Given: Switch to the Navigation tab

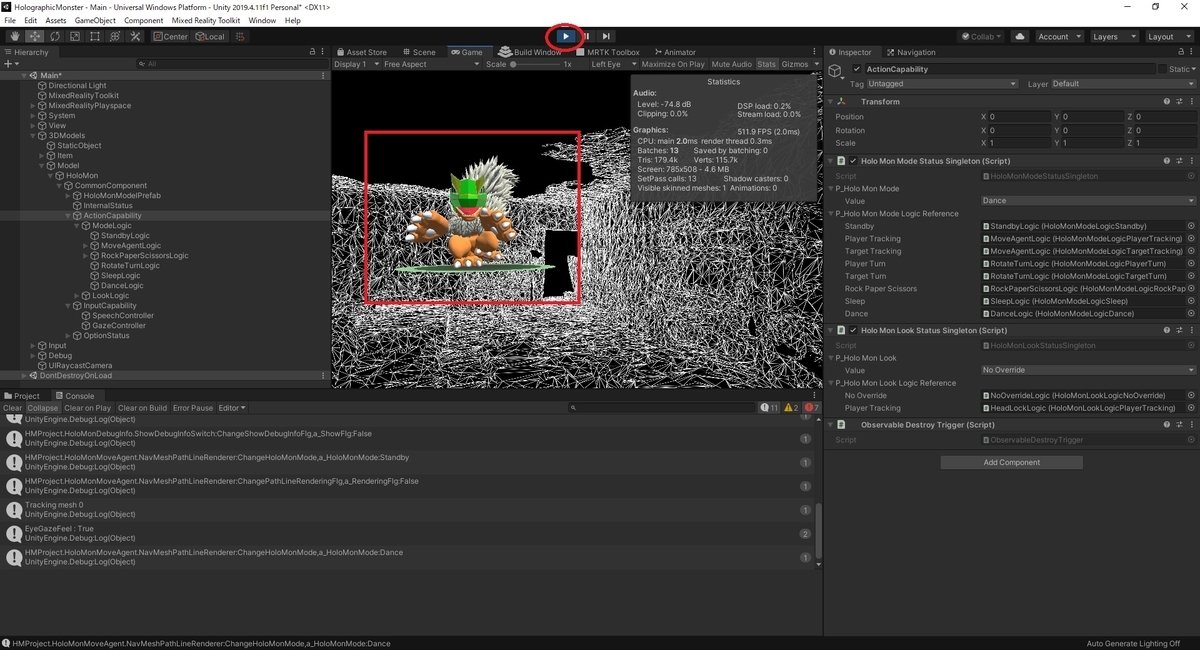Looking at the screenshot, I should click(x=911, y=52).
